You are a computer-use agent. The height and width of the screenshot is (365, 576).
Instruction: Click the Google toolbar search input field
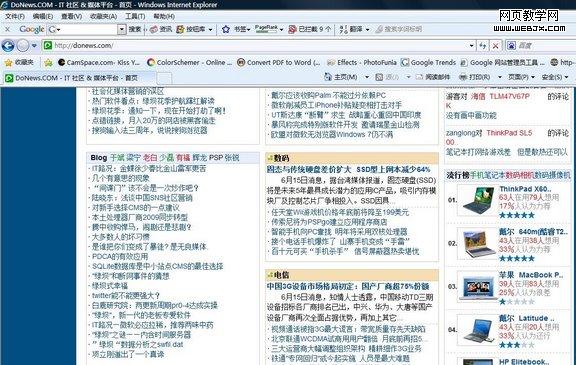[86, 29]
